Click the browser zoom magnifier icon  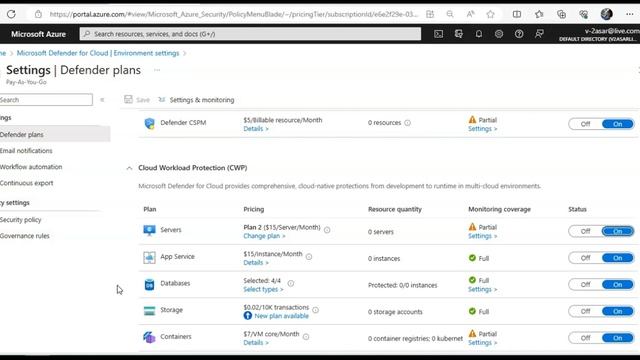[450, 14]
